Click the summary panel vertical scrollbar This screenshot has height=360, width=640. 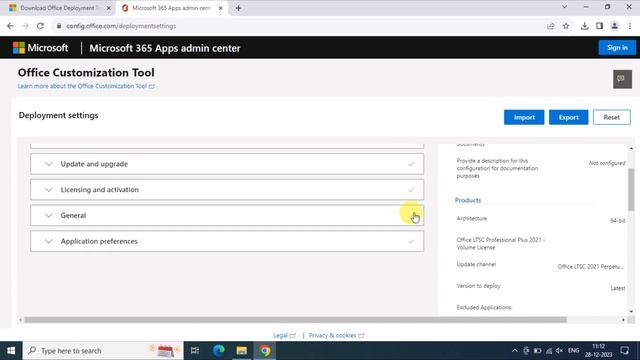(x=631, y=189)
